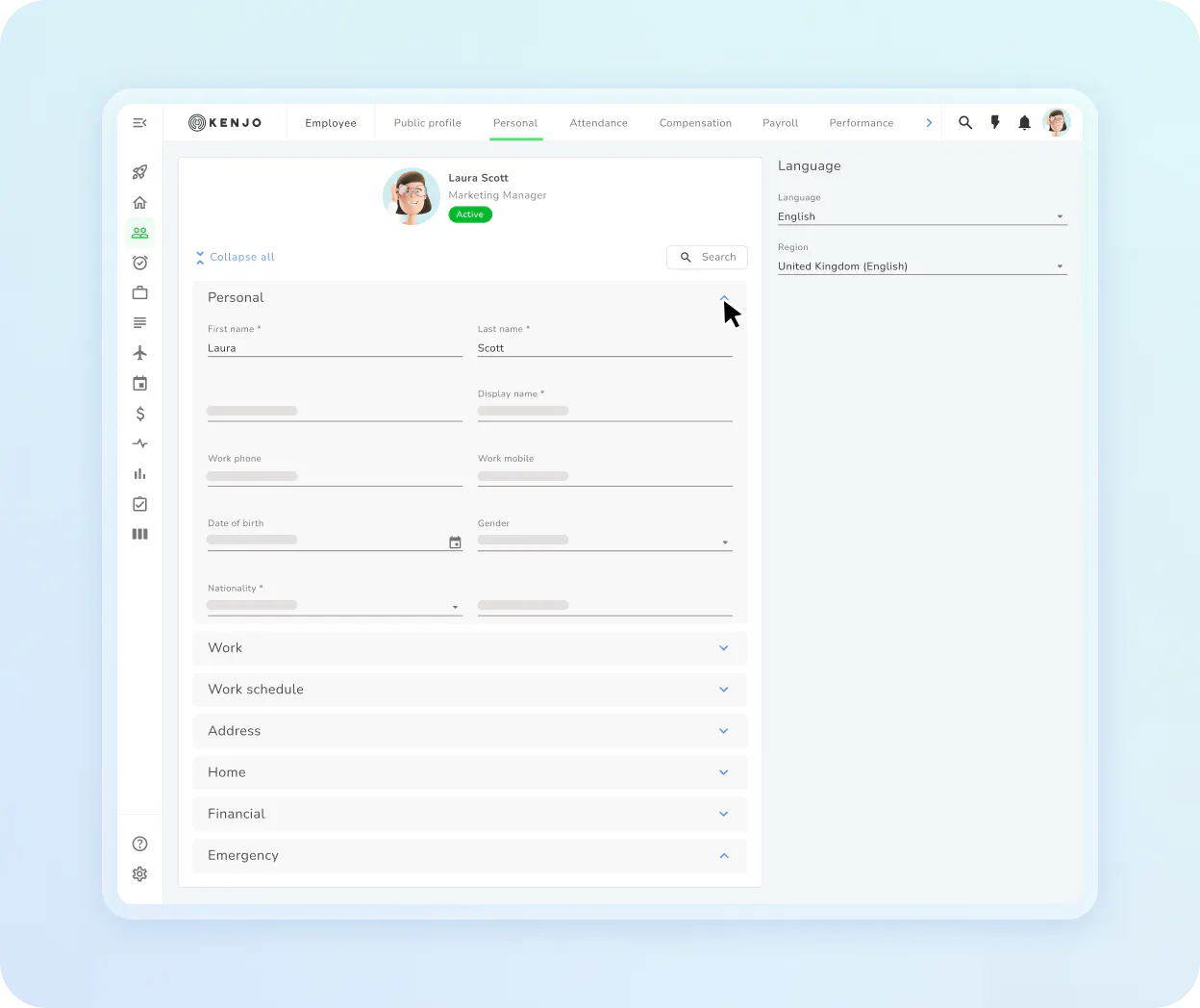Switch to the Compensation tab

click(695, 123)
